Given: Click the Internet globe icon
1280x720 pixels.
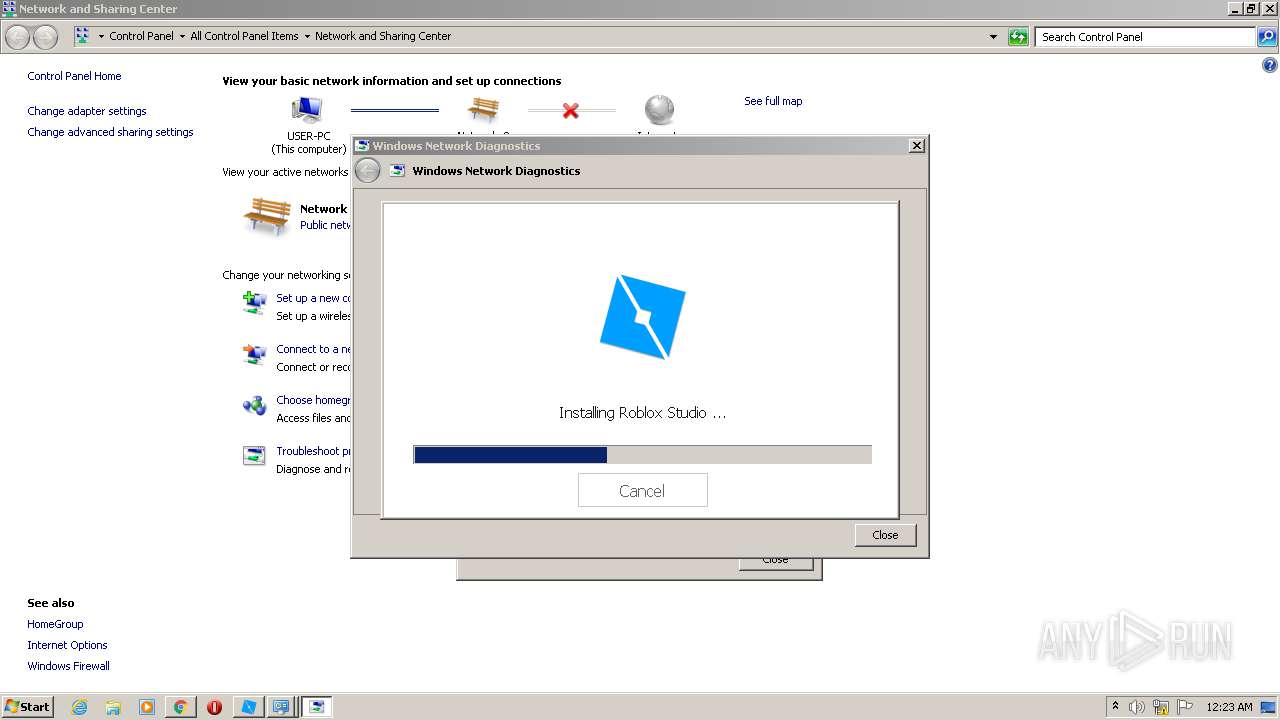Looking at the screenshot, I should coord(659,110).
